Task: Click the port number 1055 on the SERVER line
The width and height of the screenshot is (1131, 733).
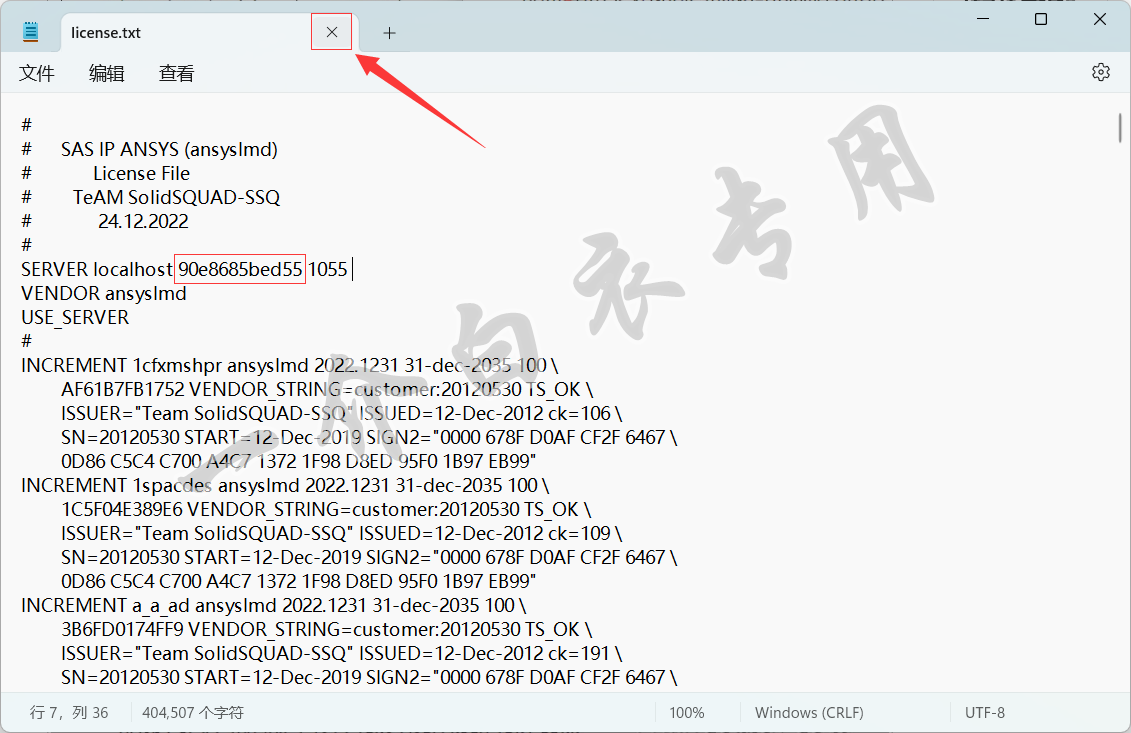Action: click(x=328, y=269)
